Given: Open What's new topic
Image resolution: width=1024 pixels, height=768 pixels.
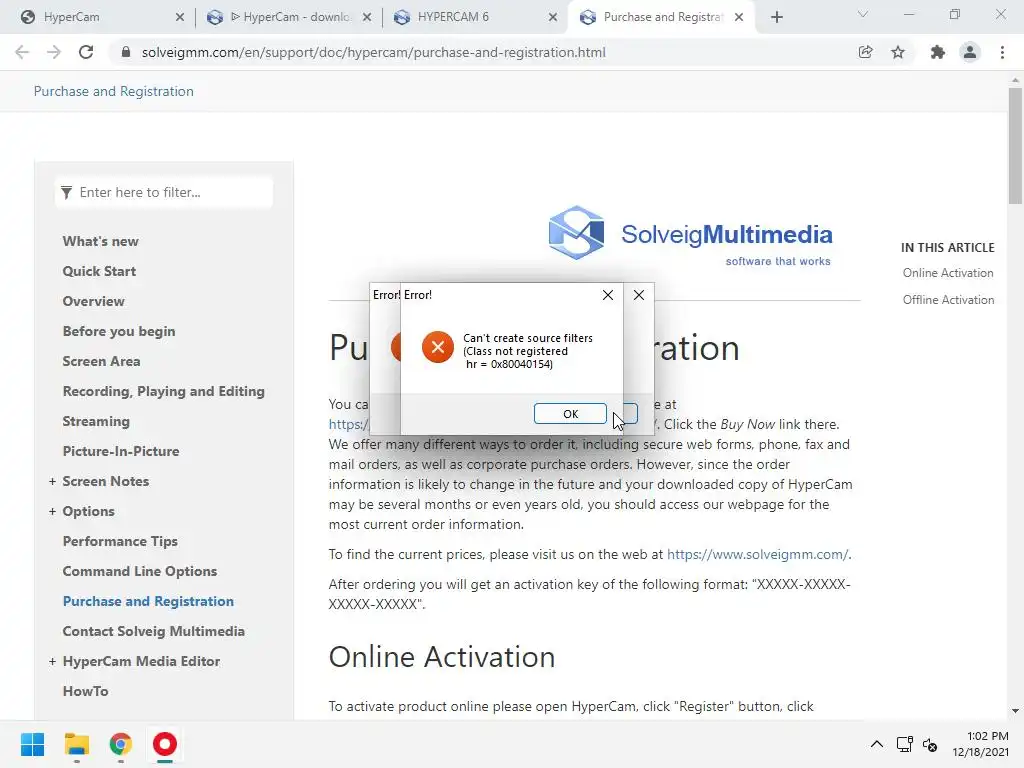Looking at the screenshot, I should 101,241.
